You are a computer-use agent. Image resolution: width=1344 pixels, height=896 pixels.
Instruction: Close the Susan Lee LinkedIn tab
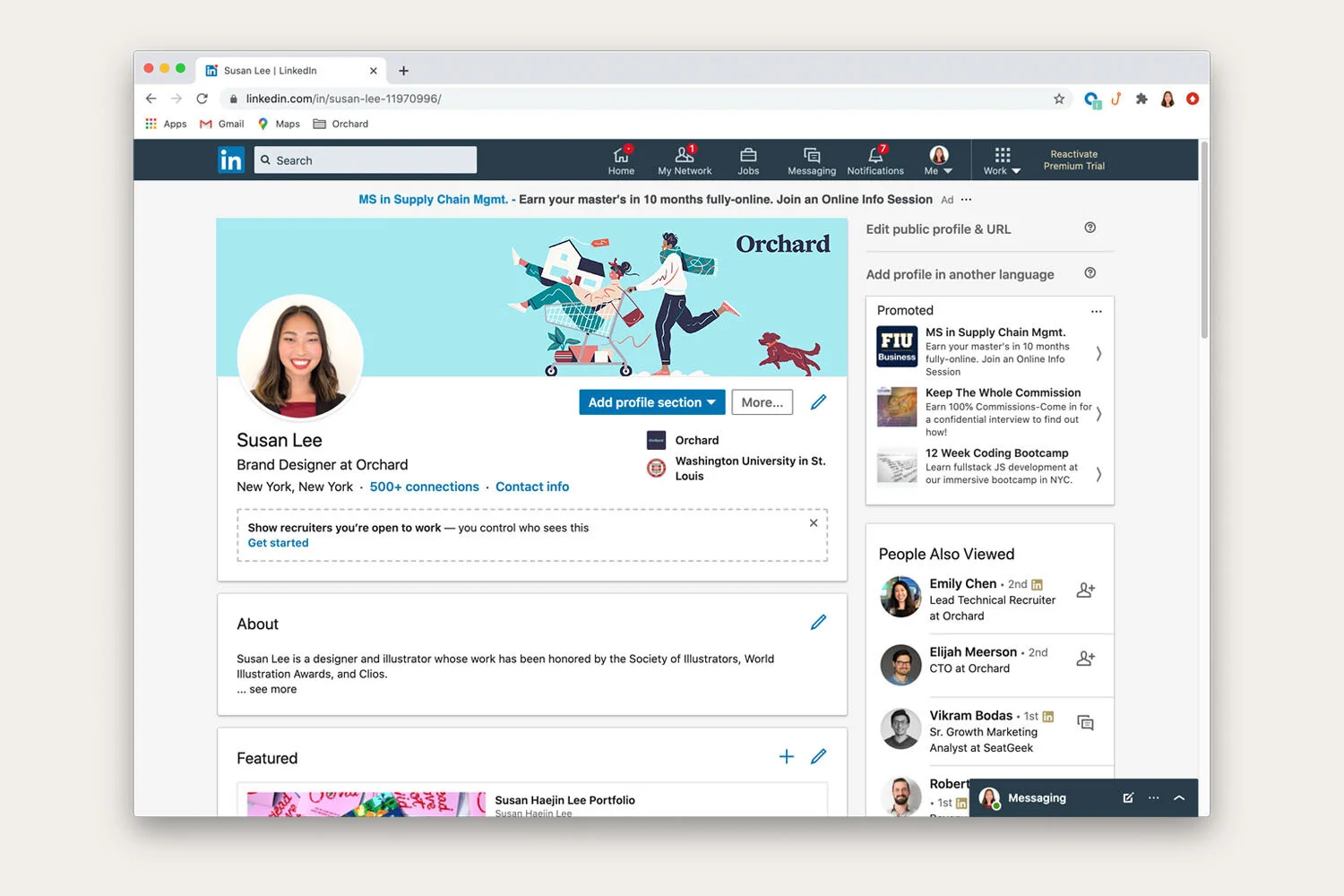374,71
